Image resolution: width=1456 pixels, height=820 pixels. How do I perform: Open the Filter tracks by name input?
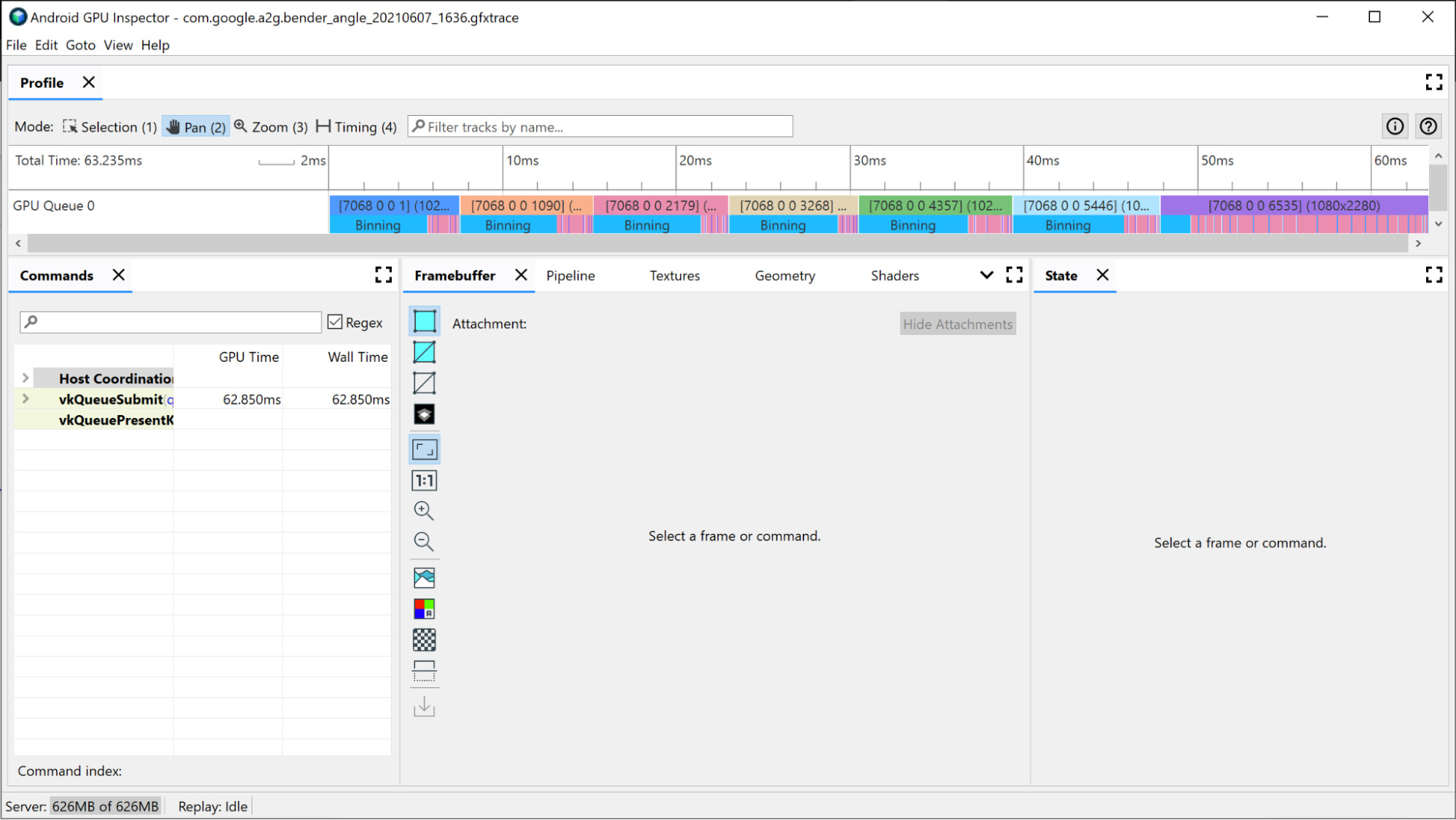pyautogui.click(x=601, y=127)
